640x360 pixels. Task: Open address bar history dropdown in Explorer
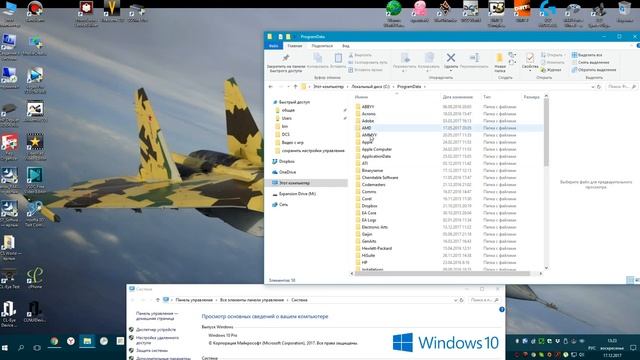coord(593,87)
